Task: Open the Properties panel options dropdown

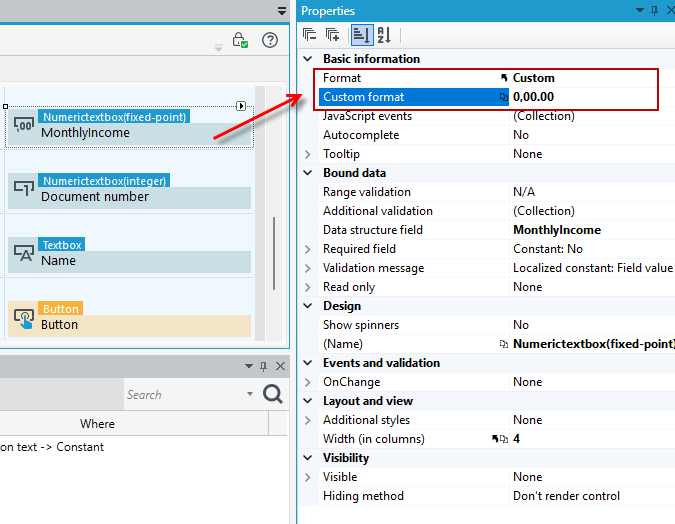Action: [640, 10]
